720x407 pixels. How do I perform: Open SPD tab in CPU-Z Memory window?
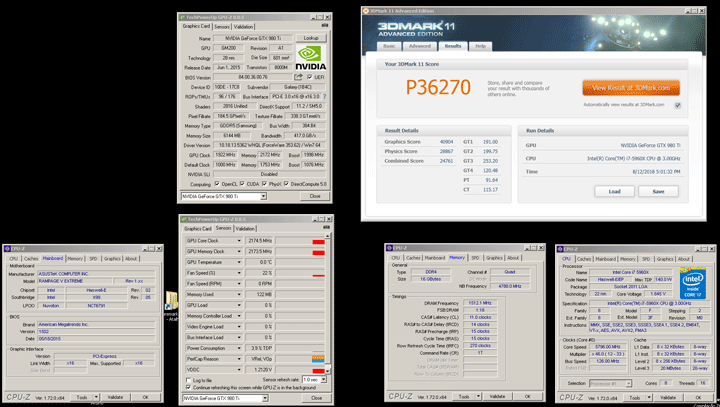[x=475, y=258]
